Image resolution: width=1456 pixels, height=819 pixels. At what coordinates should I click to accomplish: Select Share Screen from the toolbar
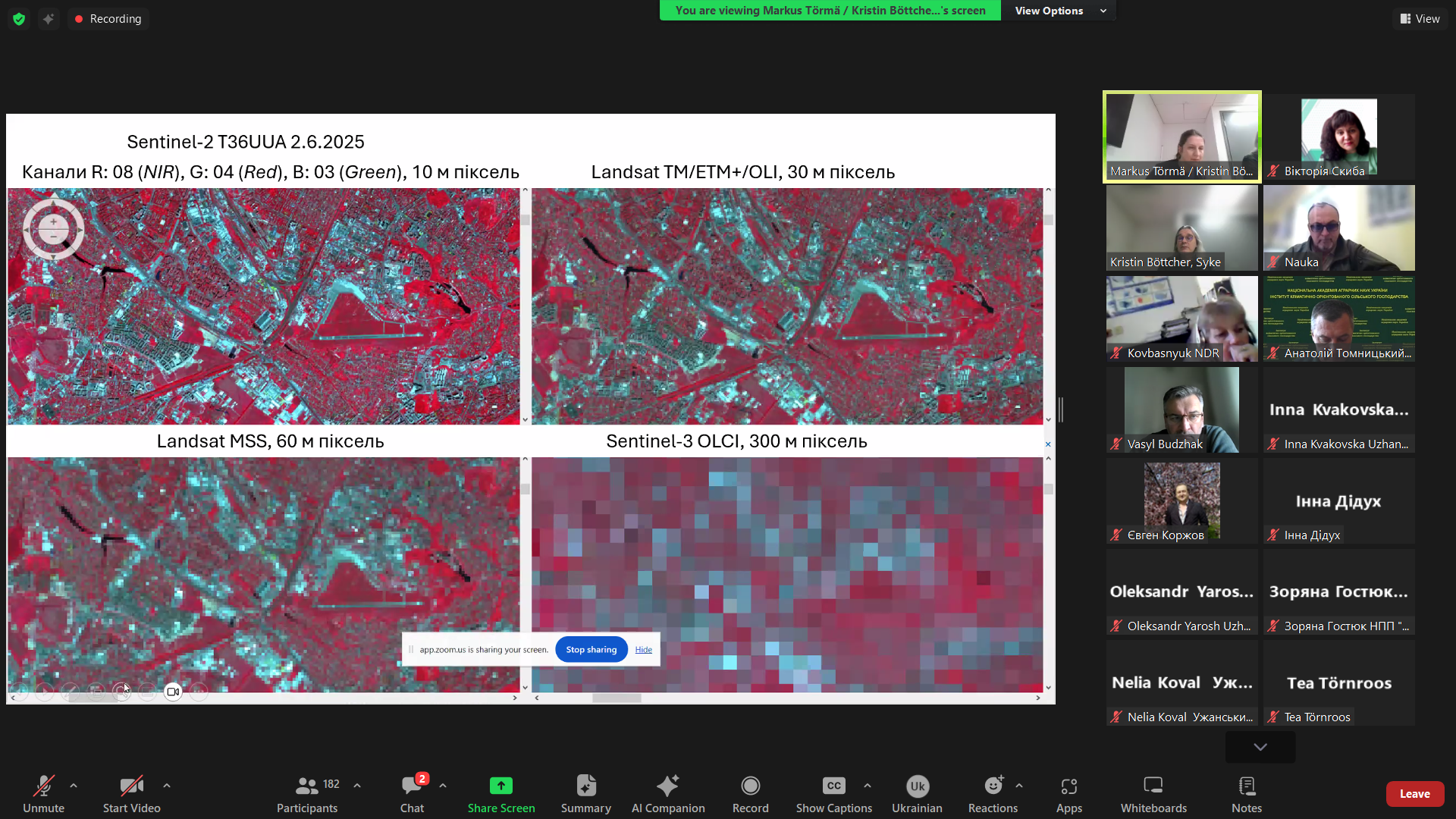(x=500, y=793)
